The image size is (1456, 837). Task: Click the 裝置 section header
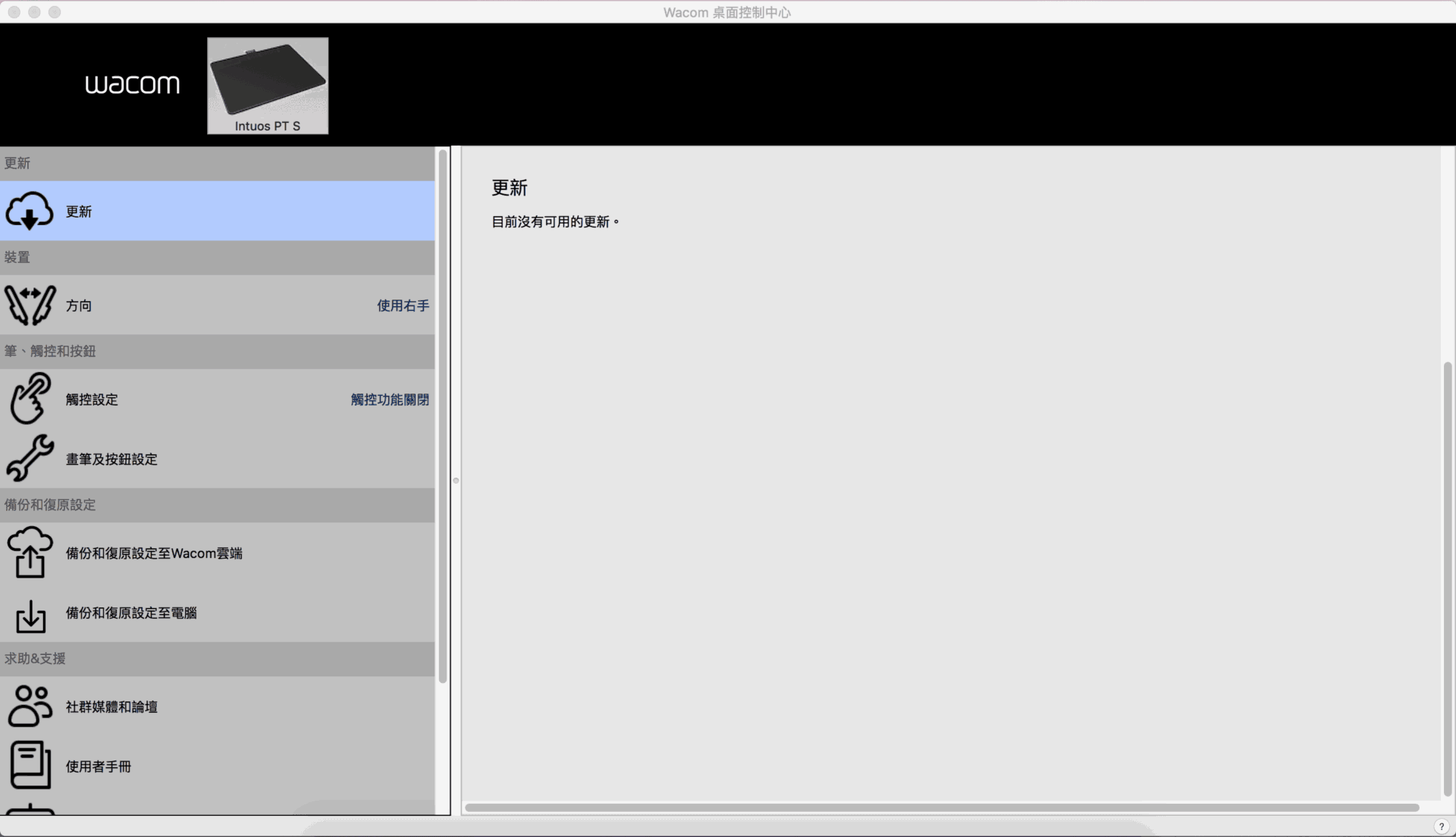(218, 257)
